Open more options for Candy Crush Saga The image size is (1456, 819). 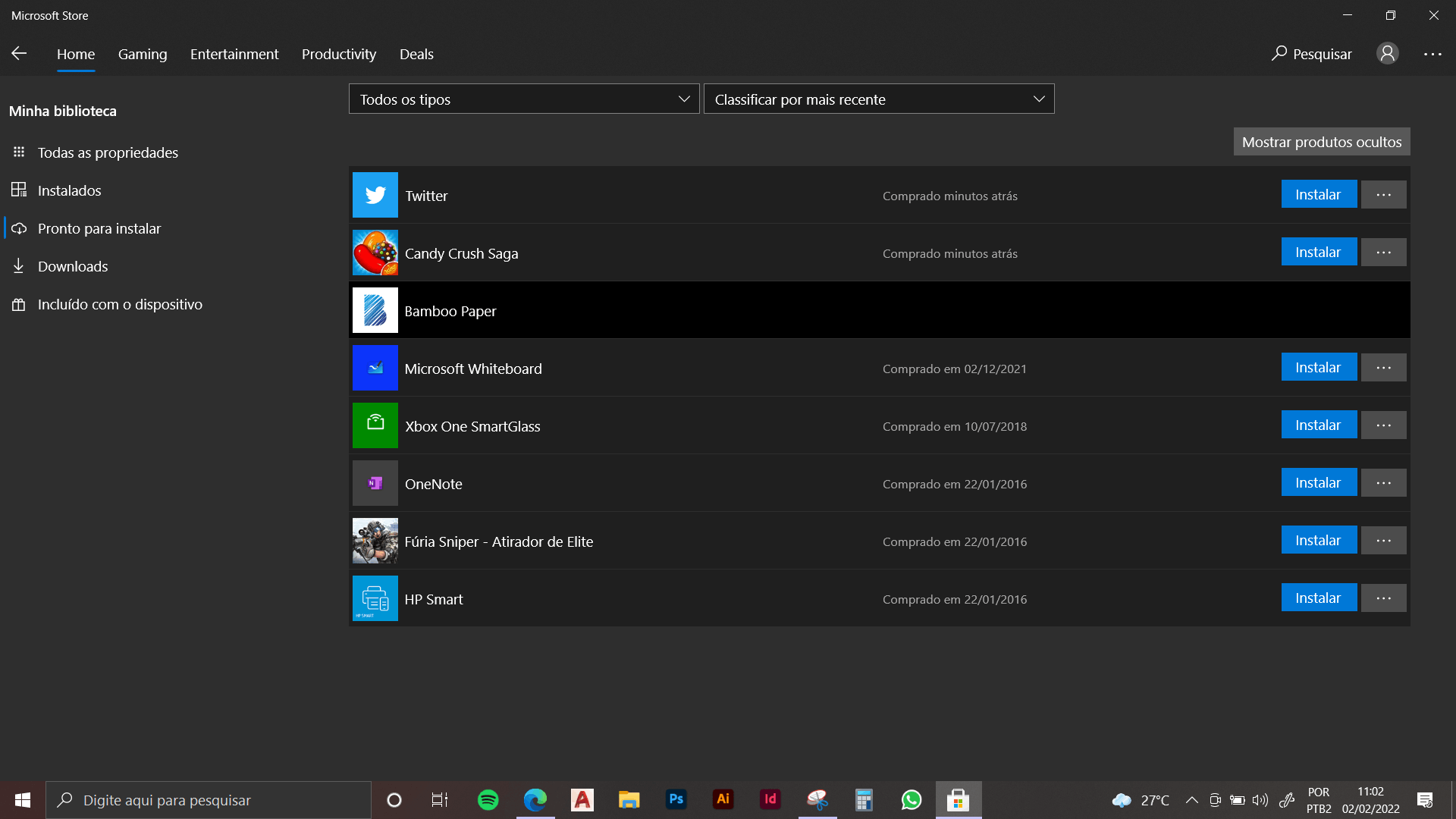click(1384, 252)
